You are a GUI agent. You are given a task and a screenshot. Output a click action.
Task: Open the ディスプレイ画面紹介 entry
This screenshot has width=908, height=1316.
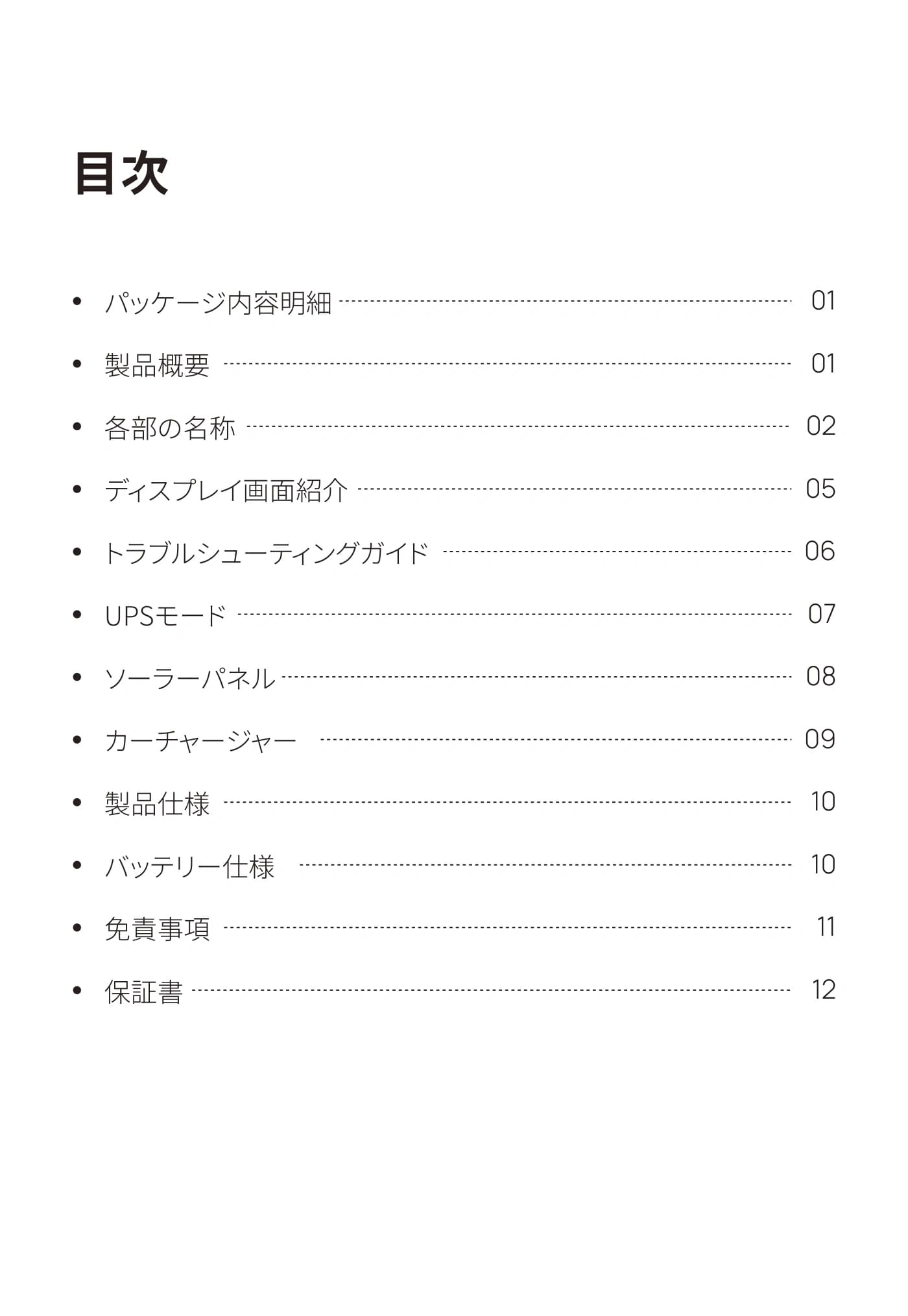coord(226,491)
